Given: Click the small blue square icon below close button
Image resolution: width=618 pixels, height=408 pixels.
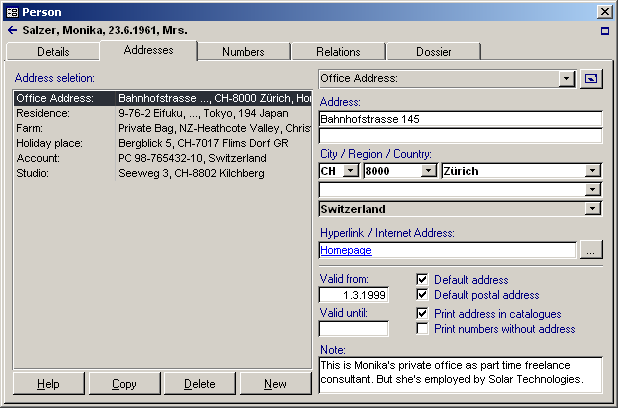Looking at the screenshot, I should 604,31.
